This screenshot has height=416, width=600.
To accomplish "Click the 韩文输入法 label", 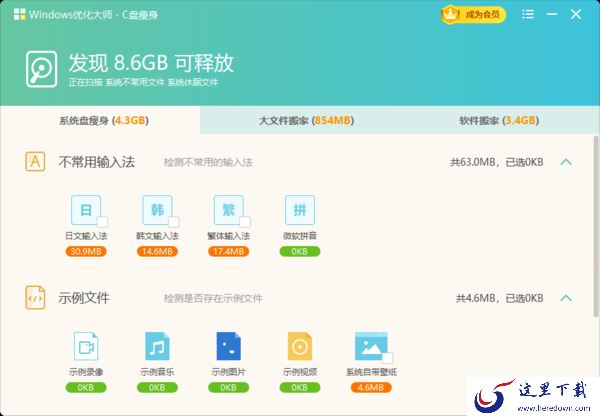I will (x=157, y=236).
